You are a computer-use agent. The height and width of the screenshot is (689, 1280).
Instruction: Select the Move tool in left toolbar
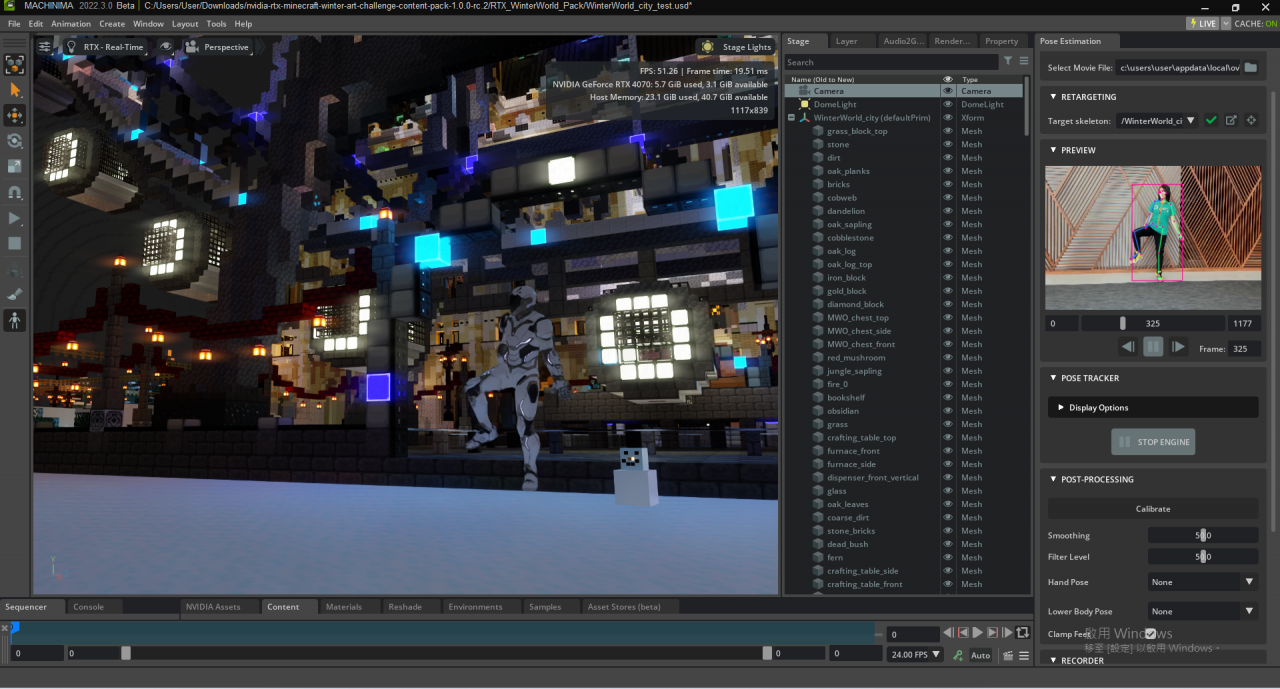coord(15,115)
